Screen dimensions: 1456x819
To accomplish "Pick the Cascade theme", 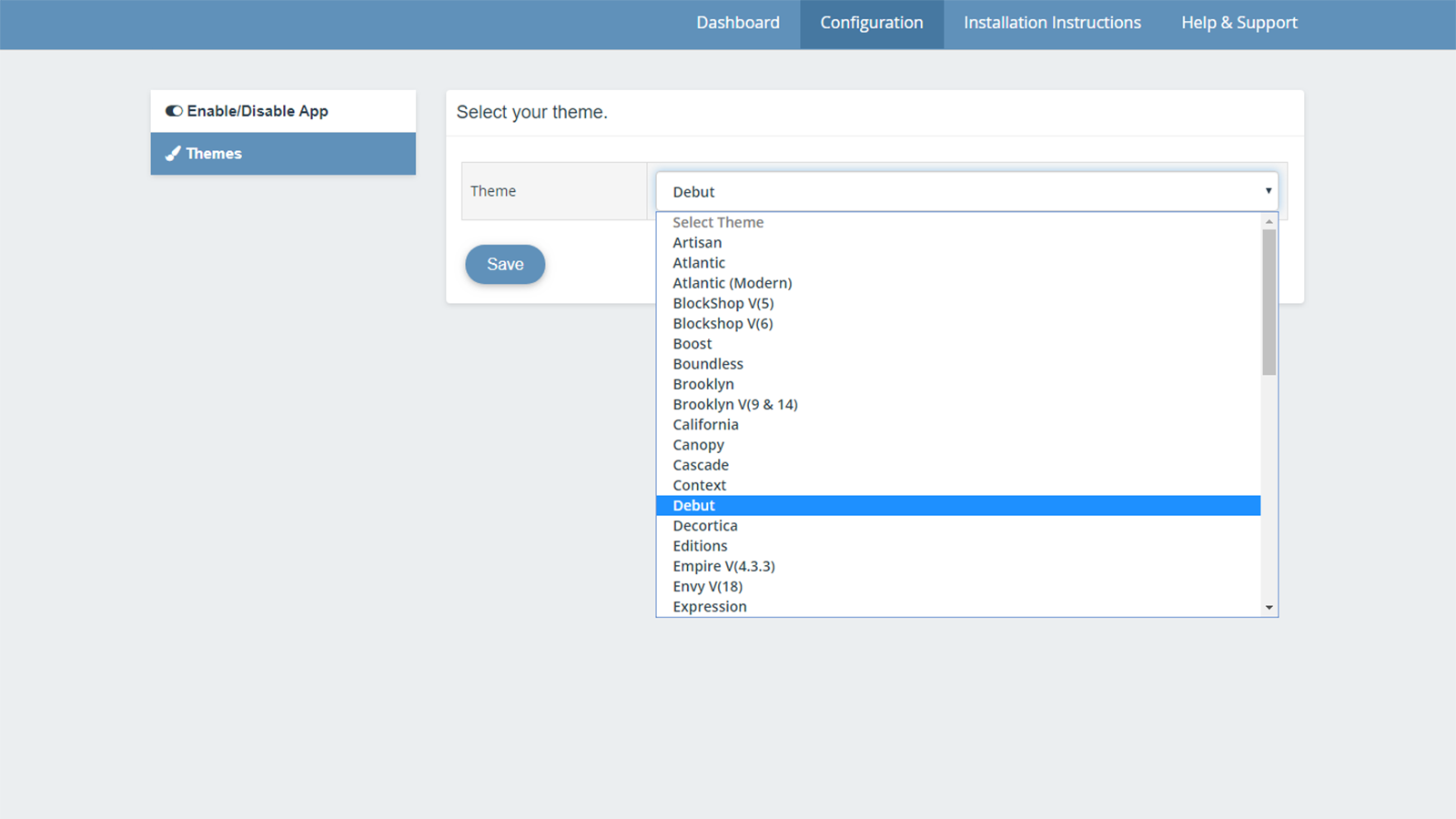I will coord(958,465).
